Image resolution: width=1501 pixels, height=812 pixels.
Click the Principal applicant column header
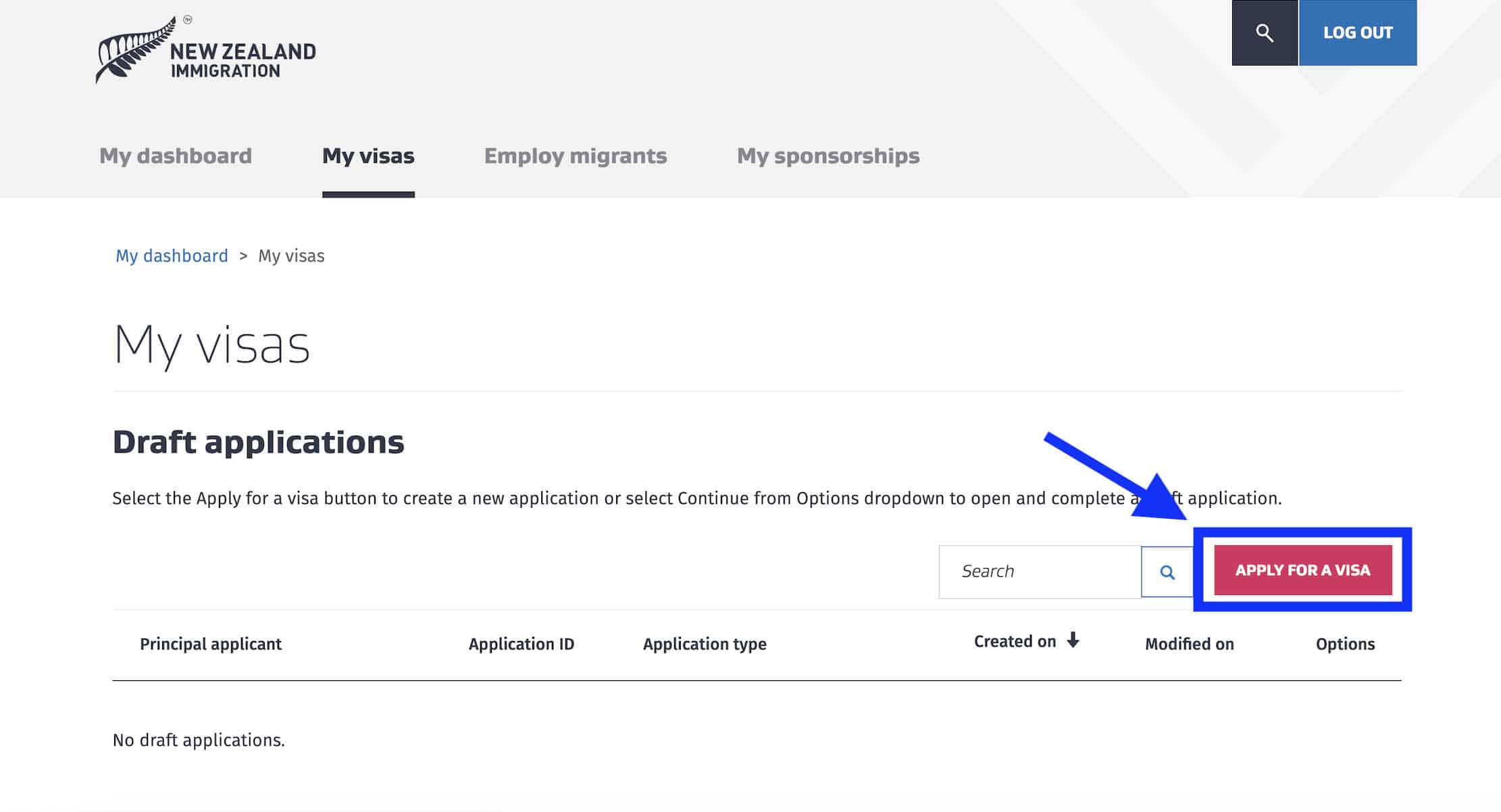[x=211, y=644]
